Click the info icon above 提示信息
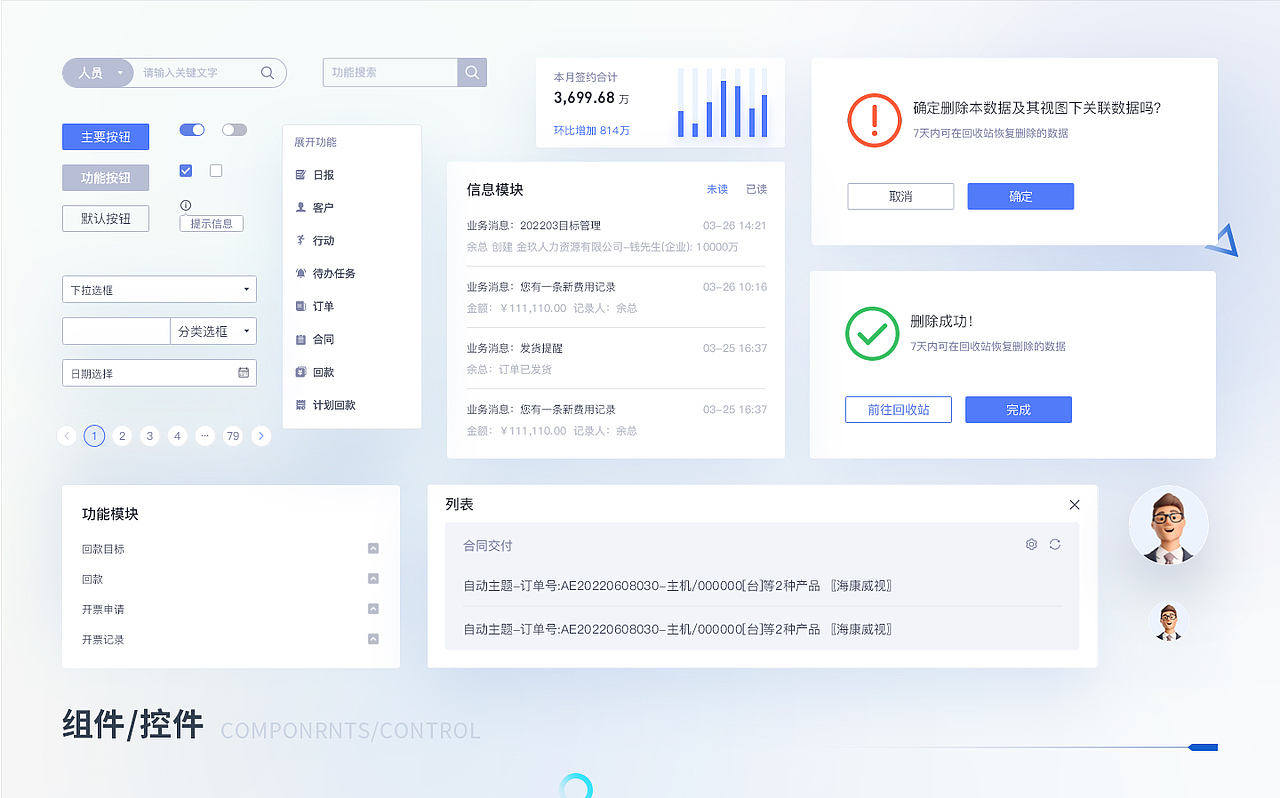Screen dimensions: 1280x798 pyautogui.click(x=185, y=205)
